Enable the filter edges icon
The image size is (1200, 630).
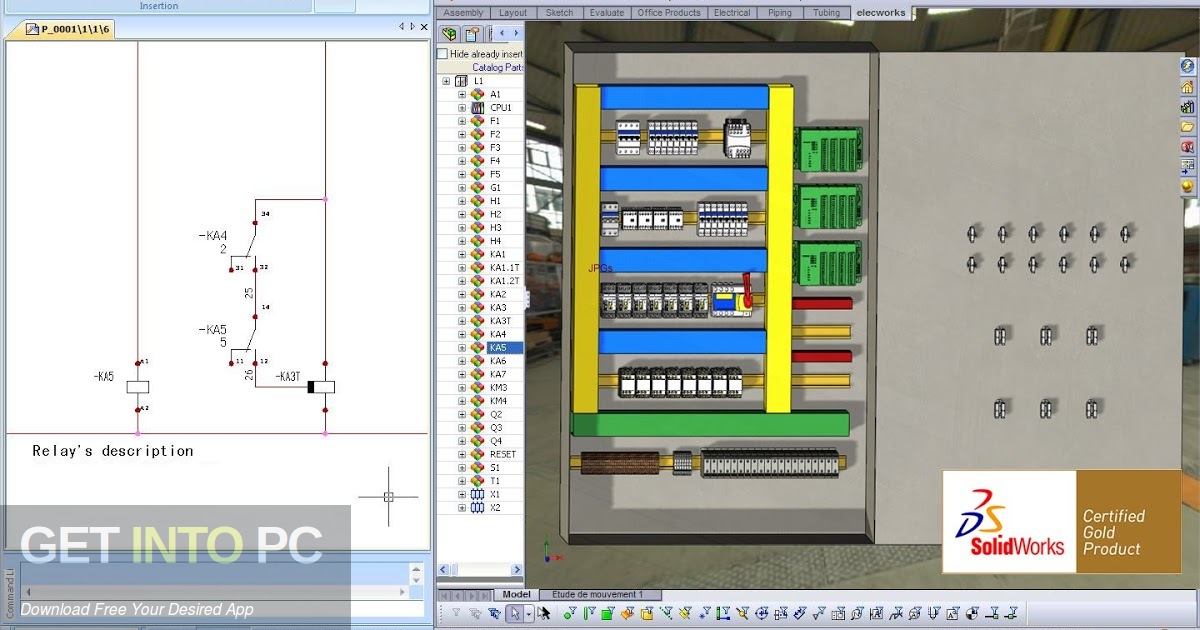(x=589, y=614)
